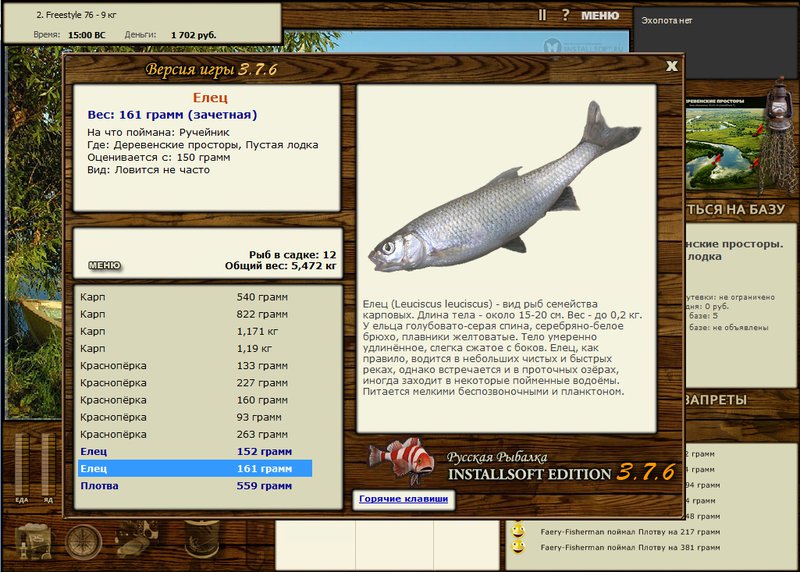Select the Карп 1,171 кг row
The height and width of the screenshot is (572, 800).
(195, 332)
